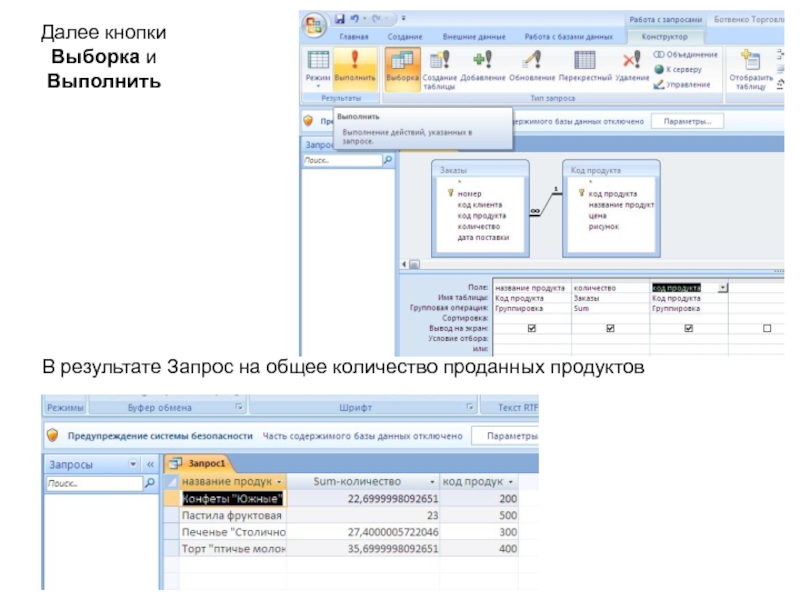Collapse navigation pane with double chevron
This screenshot has height=600, width=800.
(150, 464)
